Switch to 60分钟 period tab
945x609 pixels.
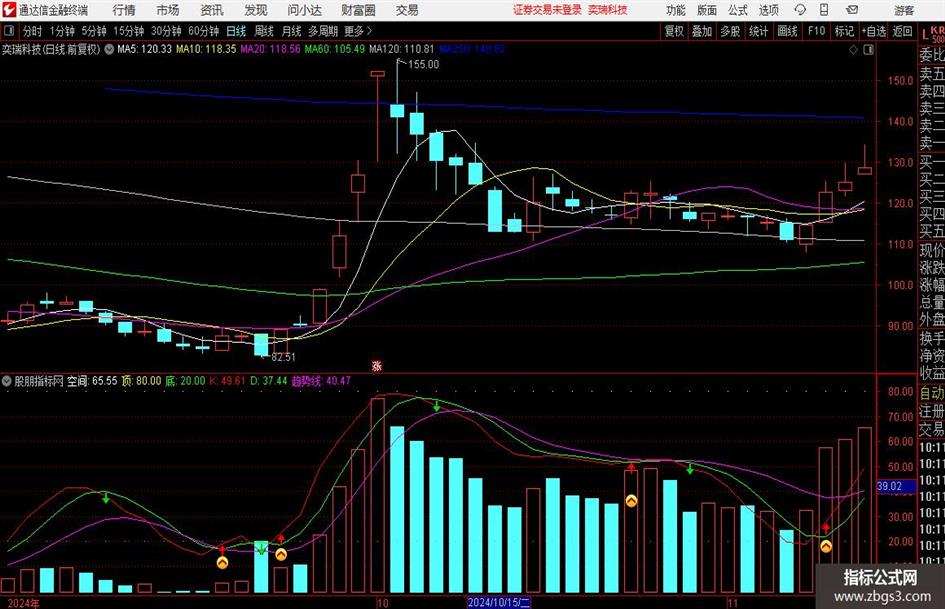point(204,31)
